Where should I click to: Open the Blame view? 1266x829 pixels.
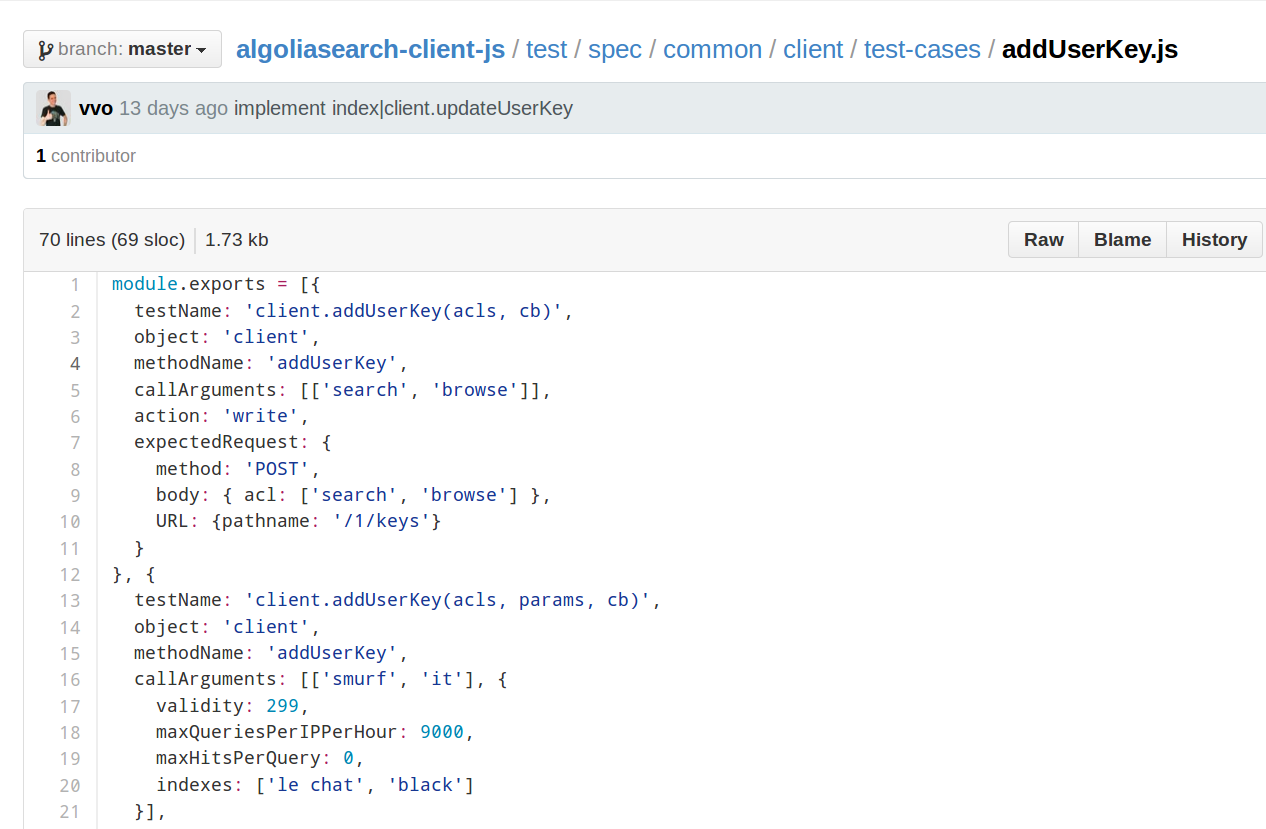point(1122,240)
